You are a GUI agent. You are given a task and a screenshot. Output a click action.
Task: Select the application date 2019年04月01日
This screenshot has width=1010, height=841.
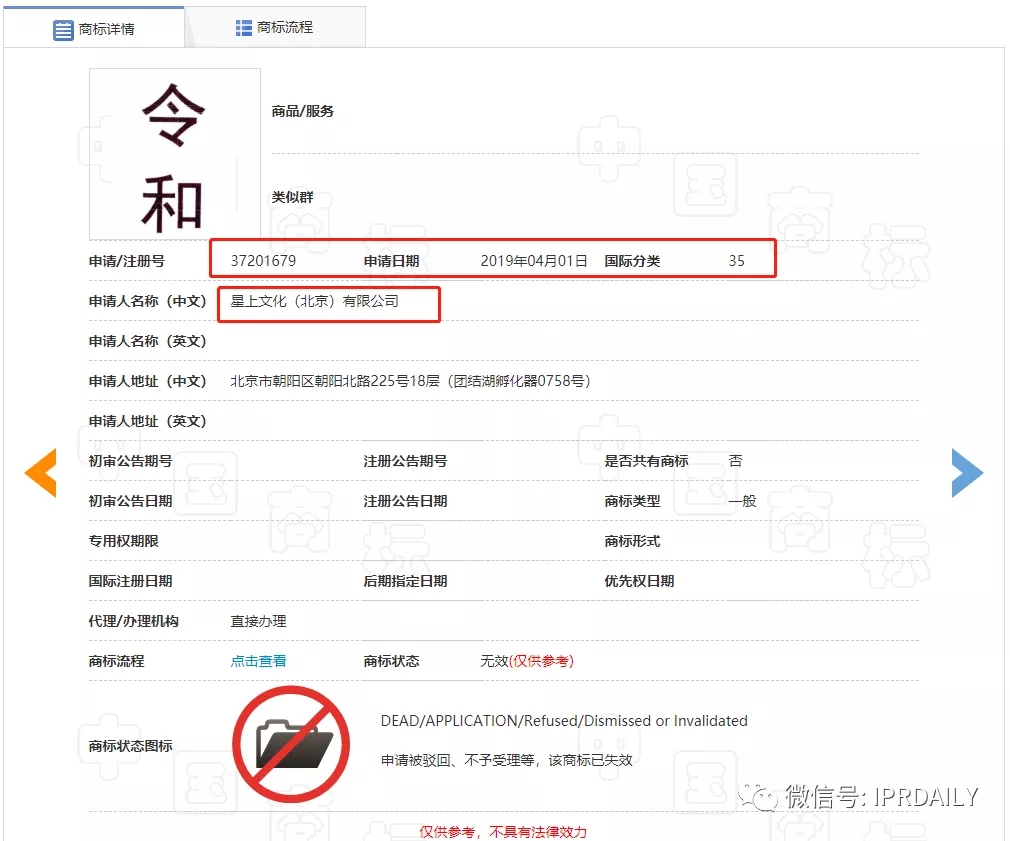(x=534, y=261)
